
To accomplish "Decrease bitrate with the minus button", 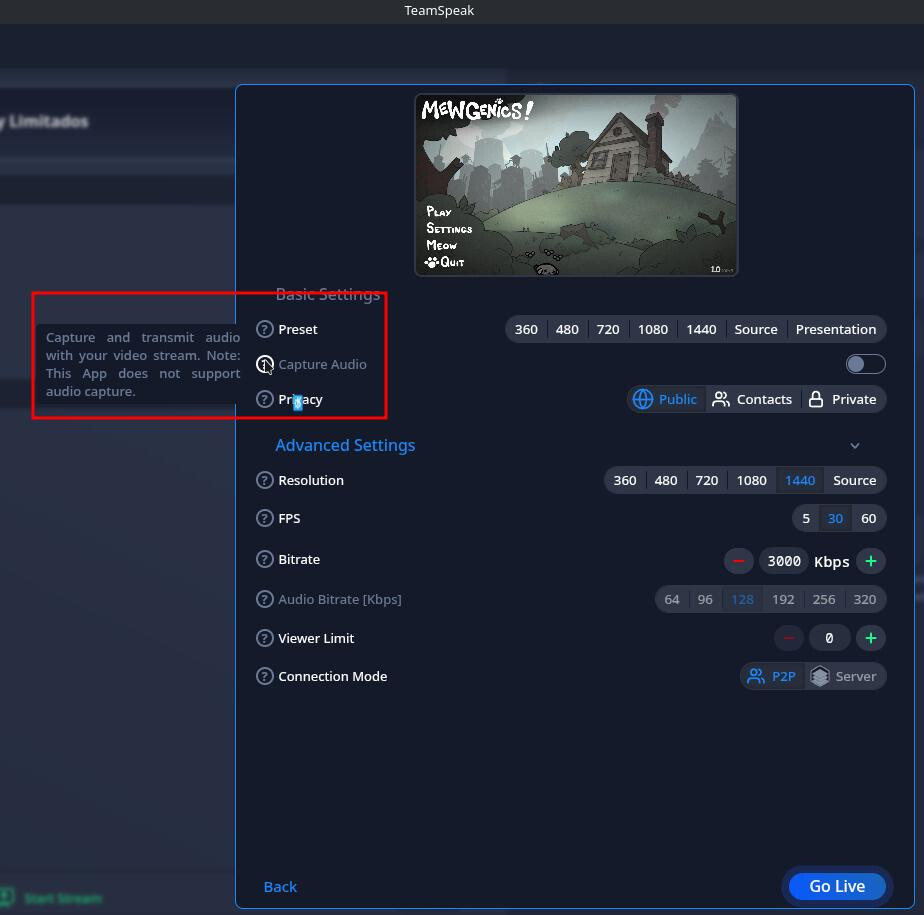I will tap(738, 561).
